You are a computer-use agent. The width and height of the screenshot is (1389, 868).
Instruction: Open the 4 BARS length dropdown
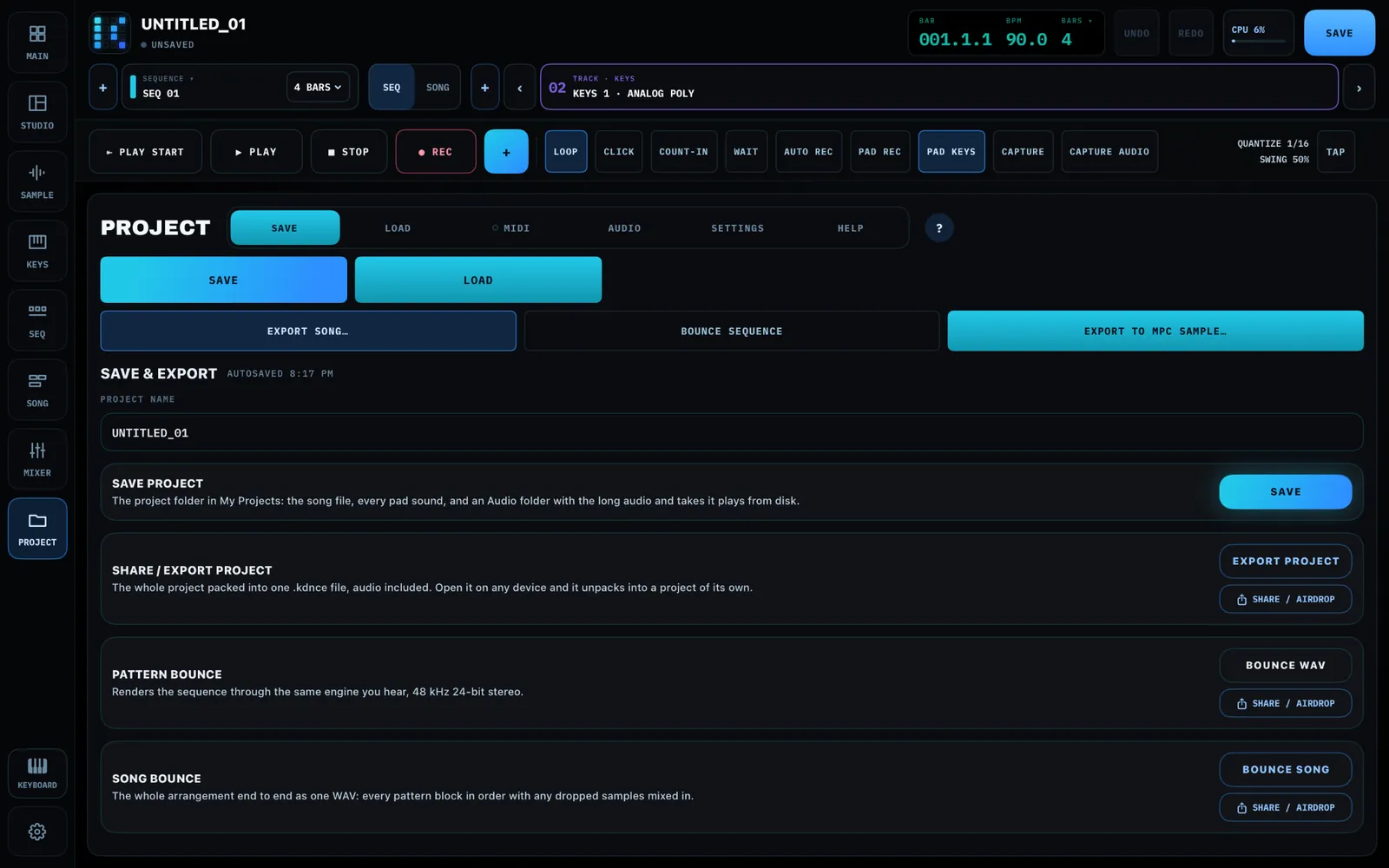coord(318,88)
